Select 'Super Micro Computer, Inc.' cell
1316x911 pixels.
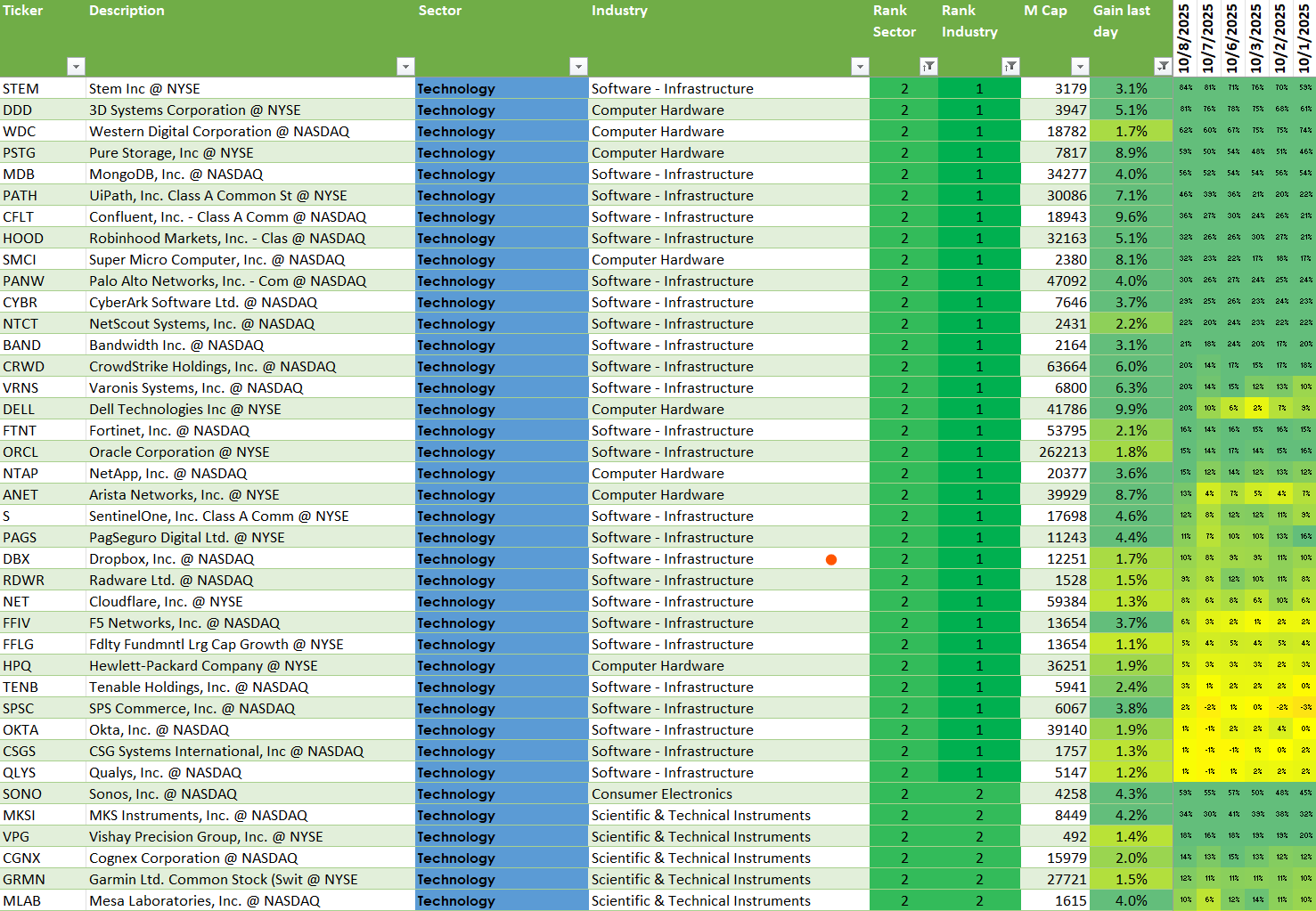pos(250,259)
